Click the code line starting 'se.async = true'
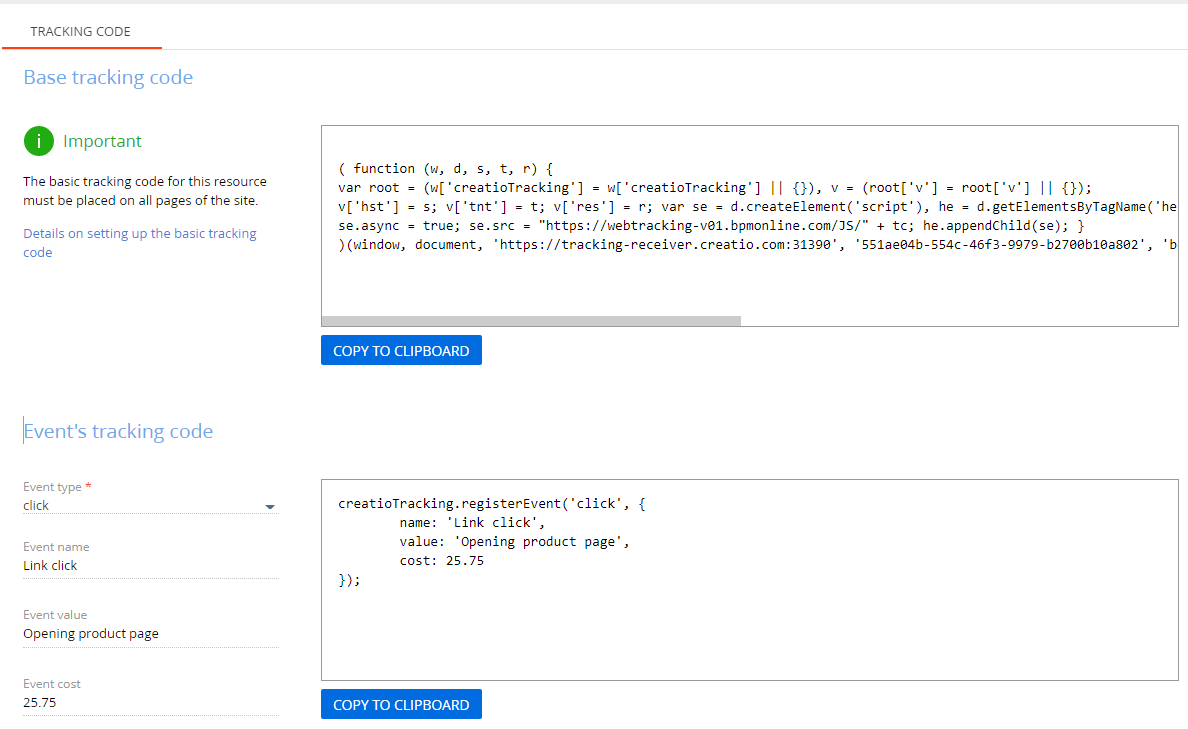 (x=711, y=226)
